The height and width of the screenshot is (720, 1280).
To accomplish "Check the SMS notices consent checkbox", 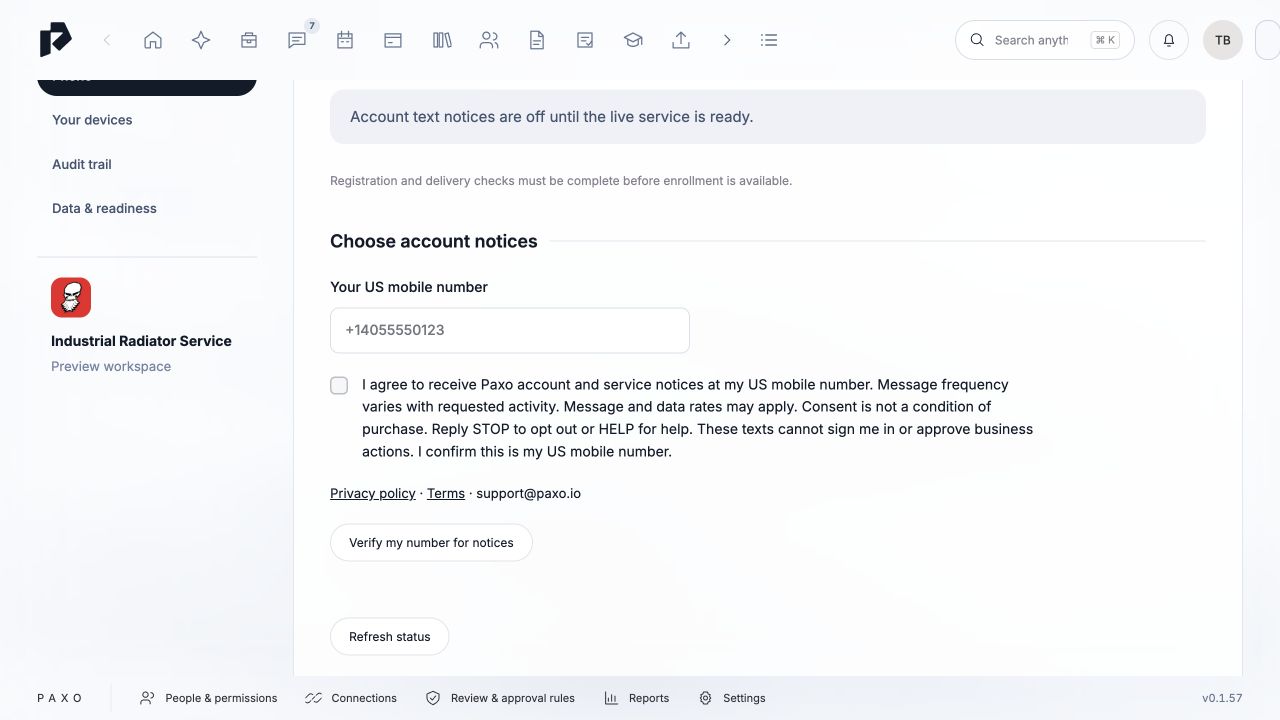I will pyautogui.click(x=339, y=385).
